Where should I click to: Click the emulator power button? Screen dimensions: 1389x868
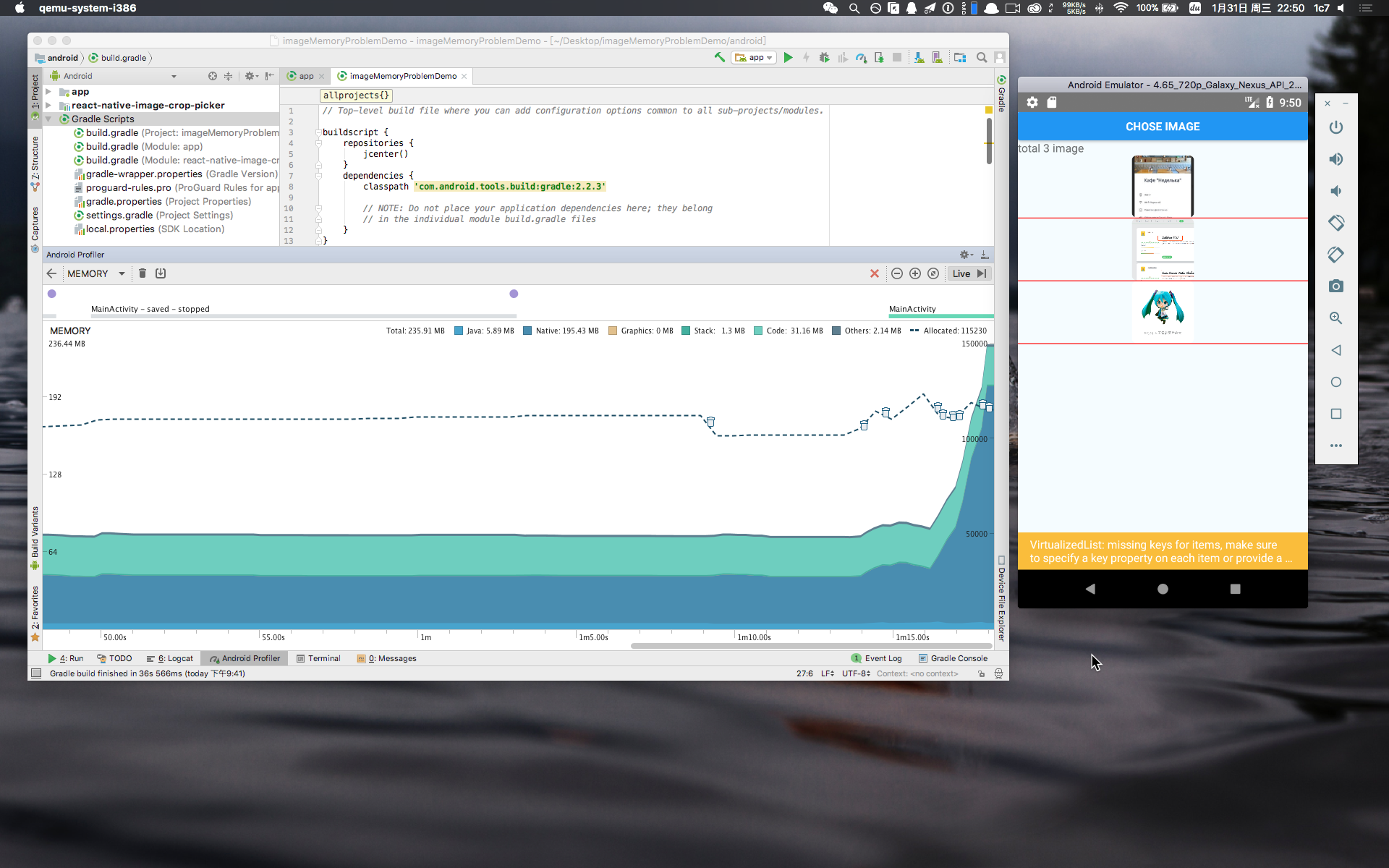(1336, 127)
